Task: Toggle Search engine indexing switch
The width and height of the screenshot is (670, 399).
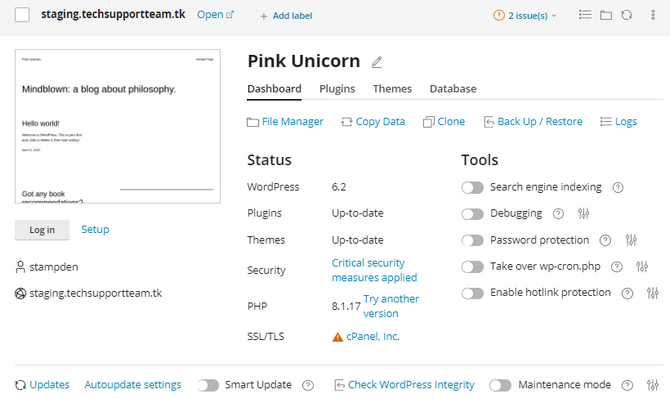Action: pyautogui.click(x=472, y=188)
